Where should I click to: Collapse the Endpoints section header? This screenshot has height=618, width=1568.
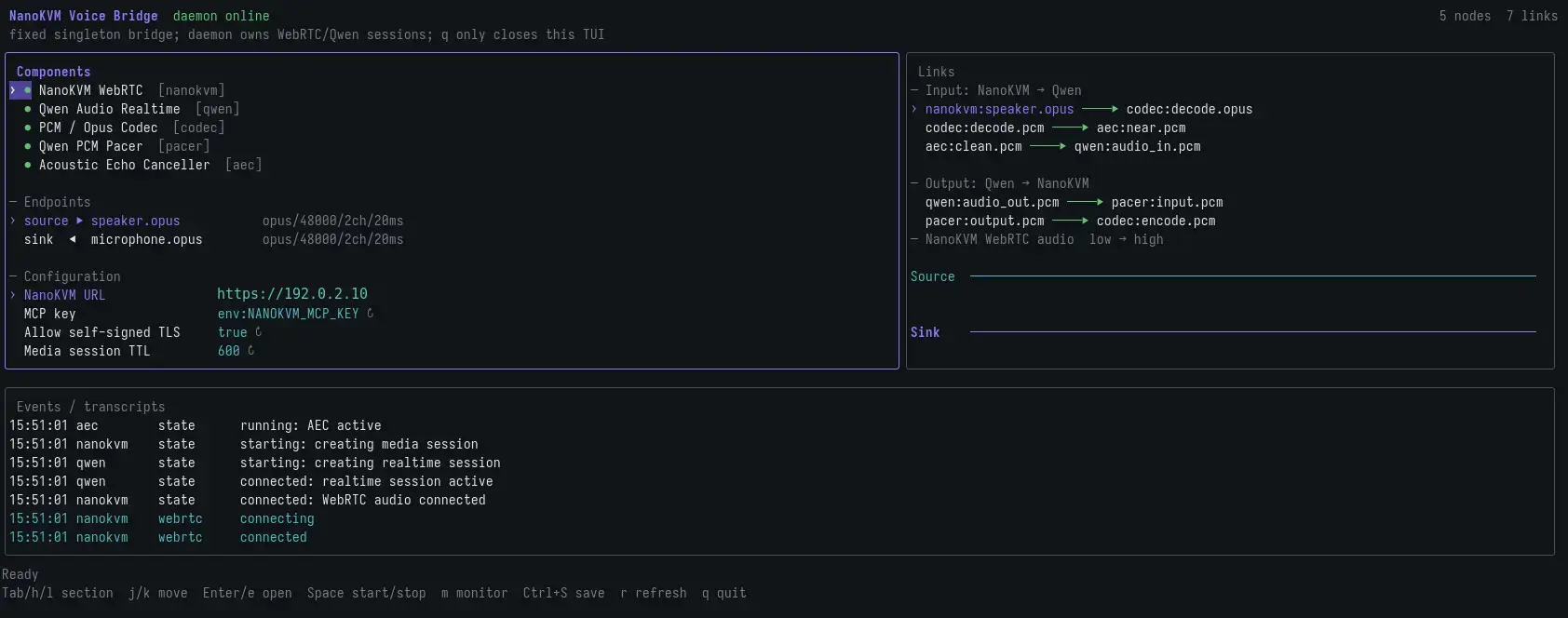pyautogui.click(x=50, y=202)
